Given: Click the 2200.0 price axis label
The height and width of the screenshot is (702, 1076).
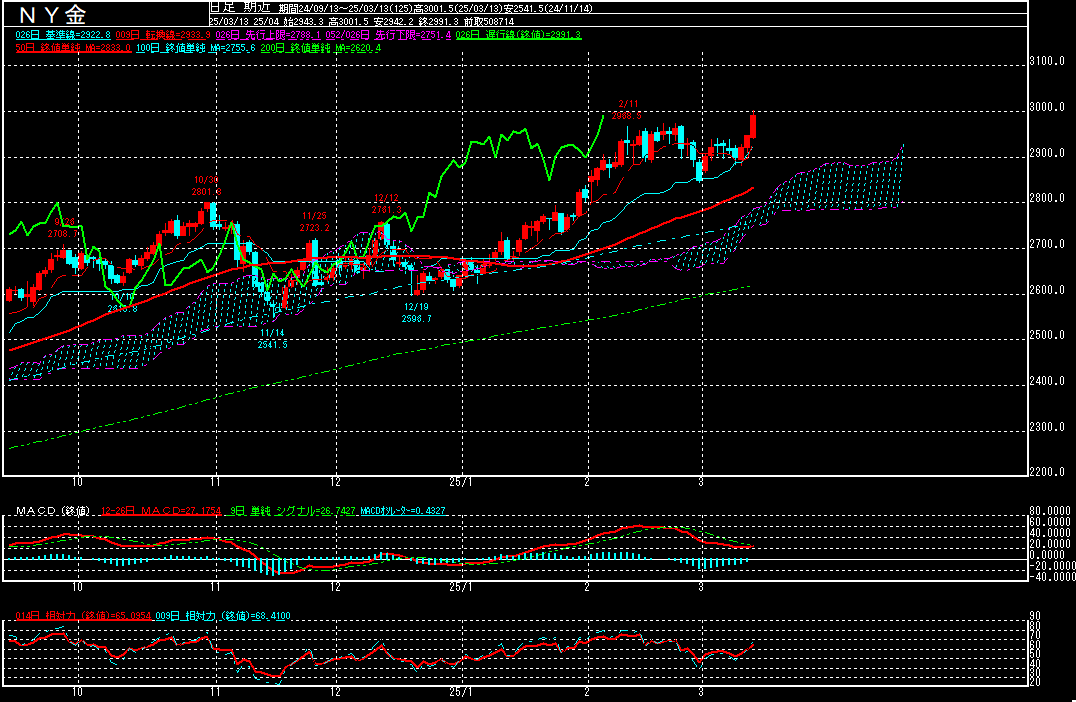Looking at the screenshot, I should 1047,472.
